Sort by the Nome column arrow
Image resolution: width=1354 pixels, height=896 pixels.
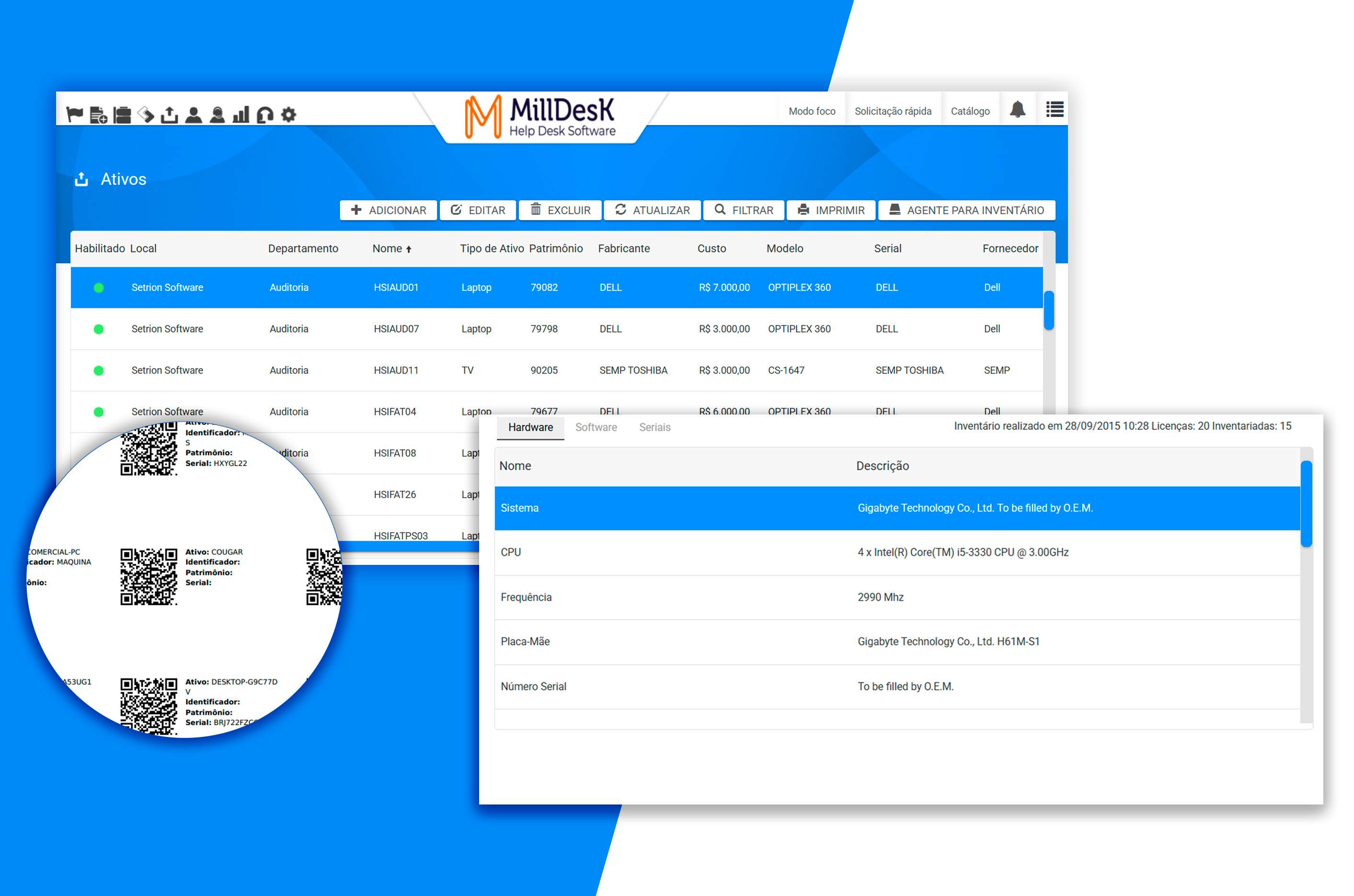(409, 249)
